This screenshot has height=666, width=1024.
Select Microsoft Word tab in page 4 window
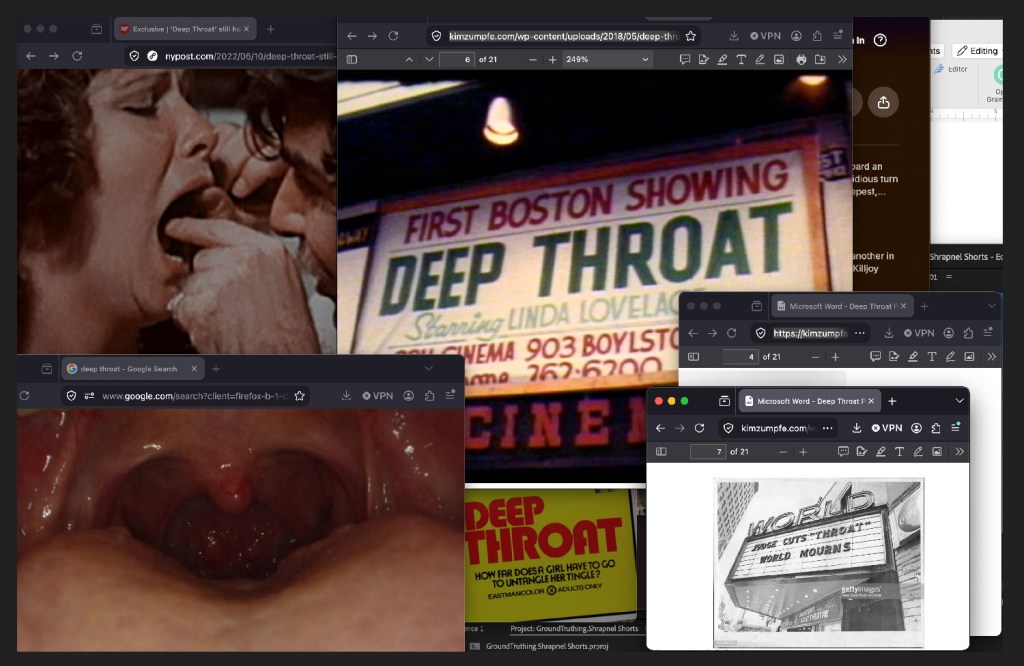(842, 306)
